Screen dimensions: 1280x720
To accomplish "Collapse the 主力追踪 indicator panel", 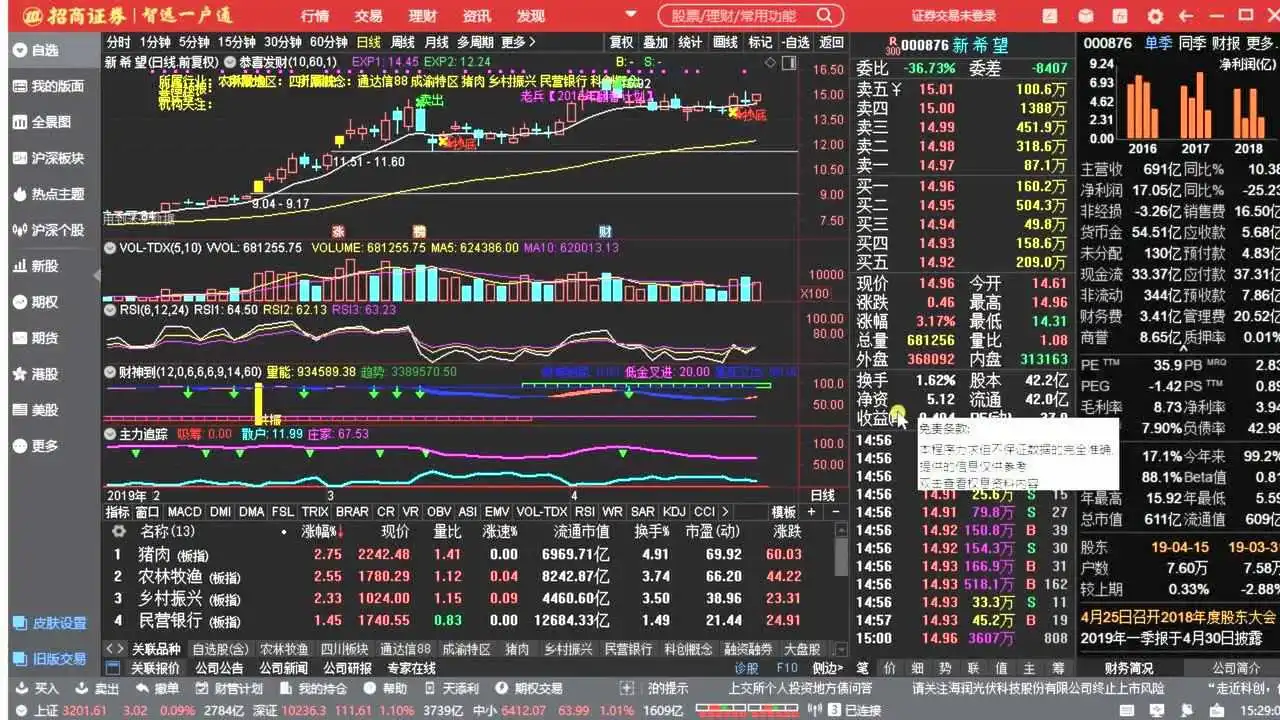I will tap(110, 434).
